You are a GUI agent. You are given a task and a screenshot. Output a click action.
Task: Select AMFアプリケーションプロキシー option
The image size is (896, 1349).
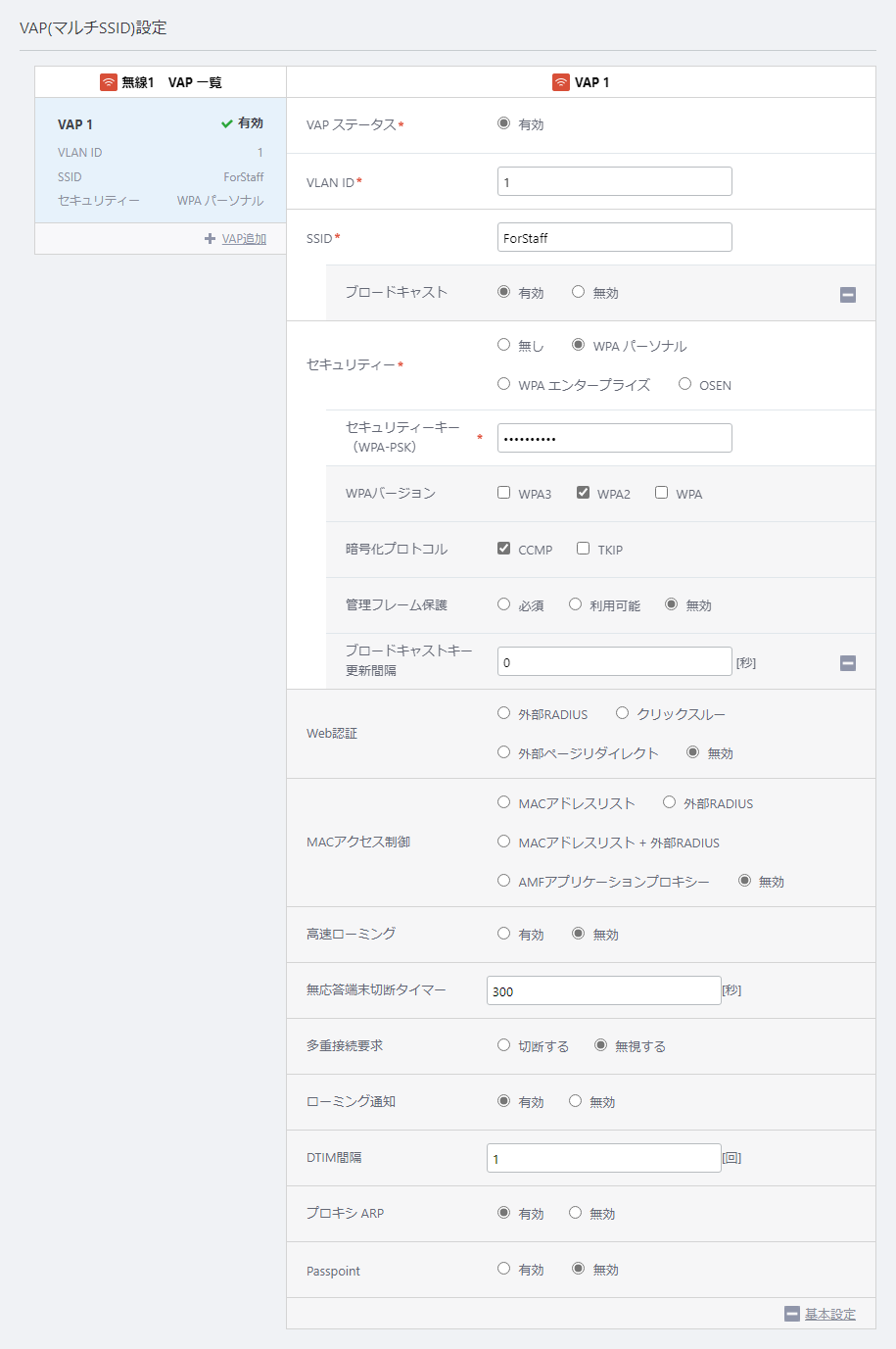[x=503, y=881]
